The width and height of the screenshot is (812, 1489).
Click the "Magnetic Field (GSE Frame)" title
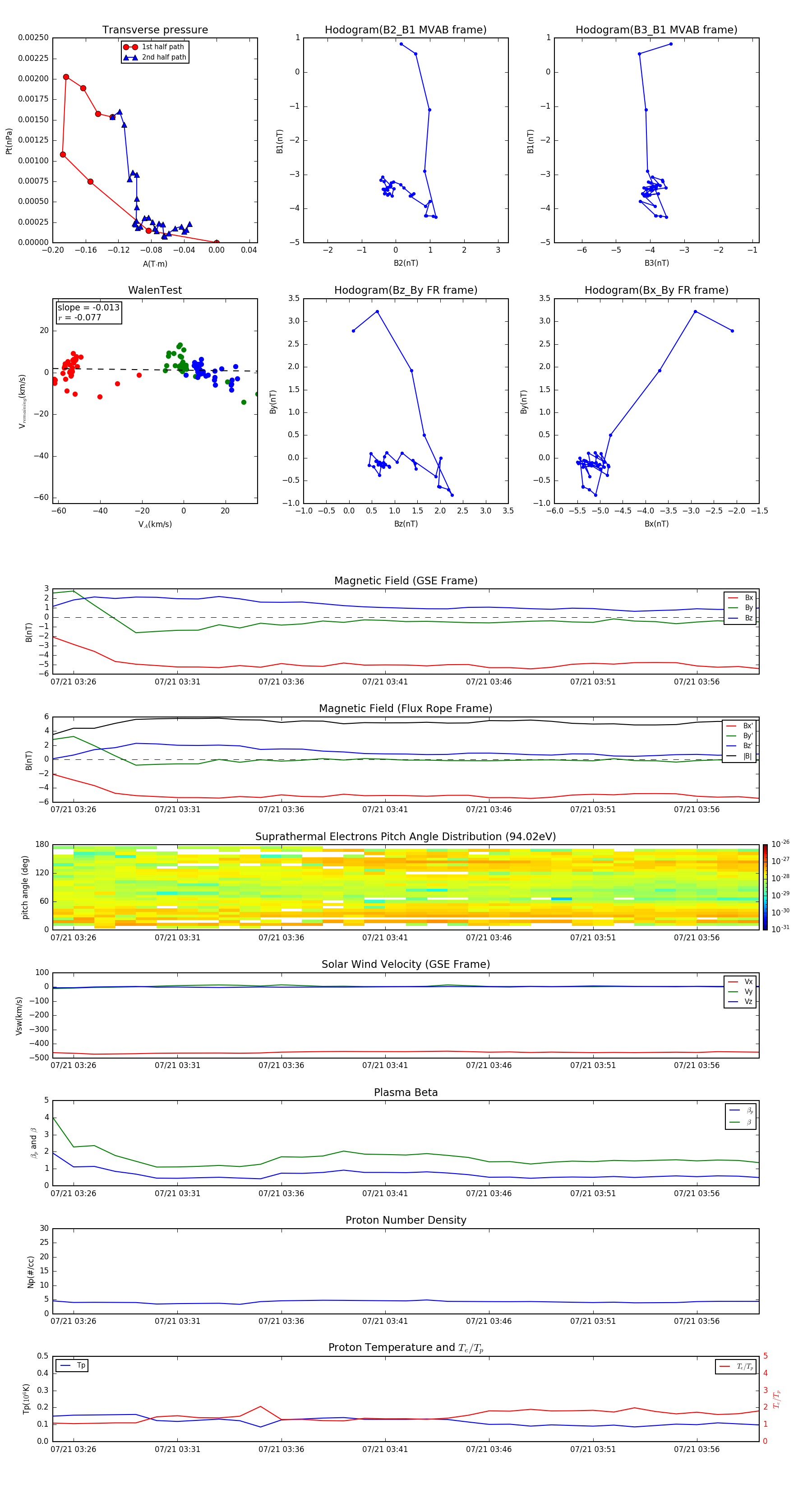[406, 581]
